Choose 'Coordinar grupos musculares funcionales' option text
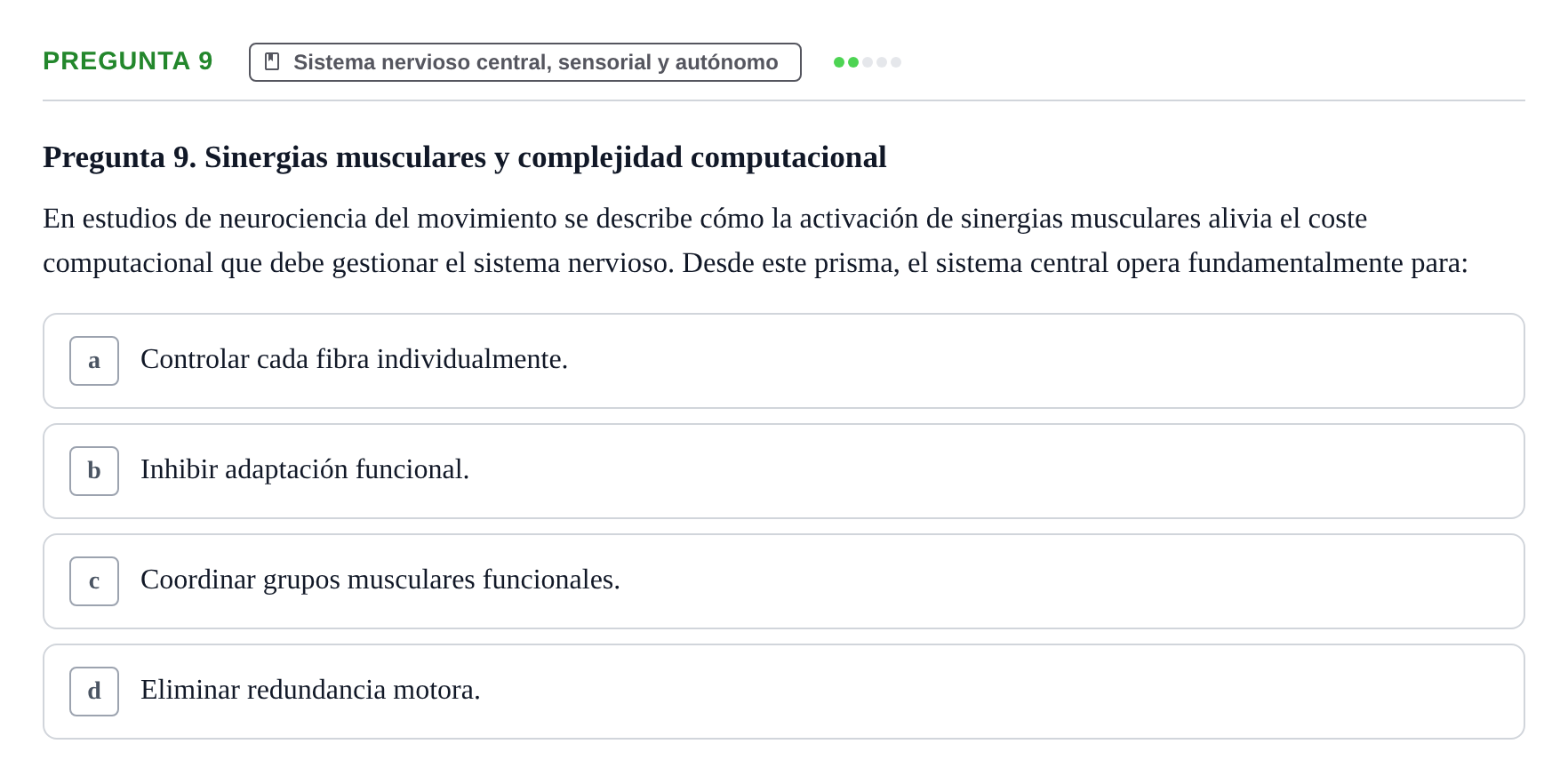The image size is (1568, 784). click(380, 580)
